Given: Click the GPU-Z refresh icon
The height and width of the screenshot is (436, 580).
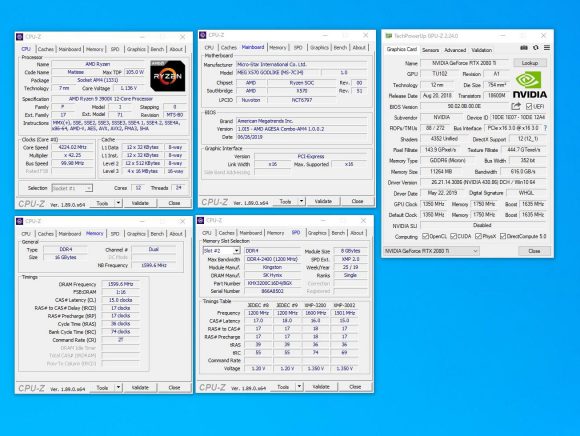Looking at the screenshot, I should coord(536,48).
